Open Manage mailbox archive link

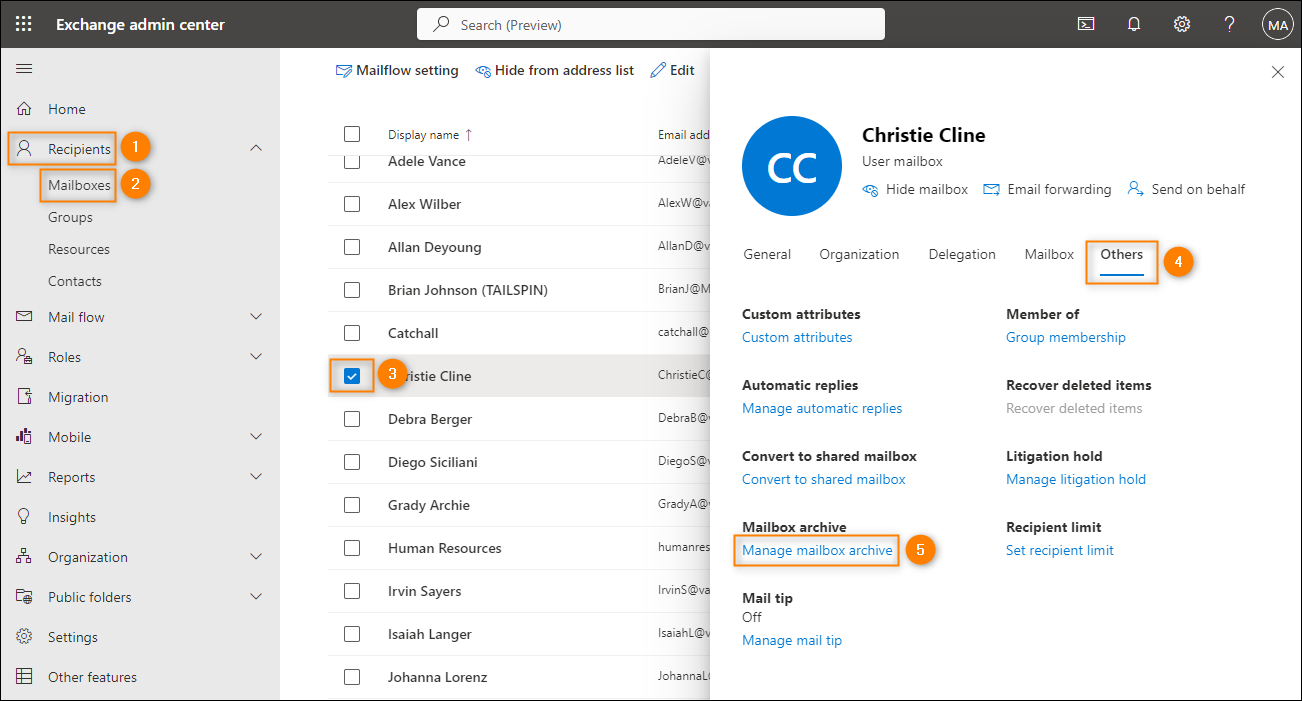pos(817,550)
